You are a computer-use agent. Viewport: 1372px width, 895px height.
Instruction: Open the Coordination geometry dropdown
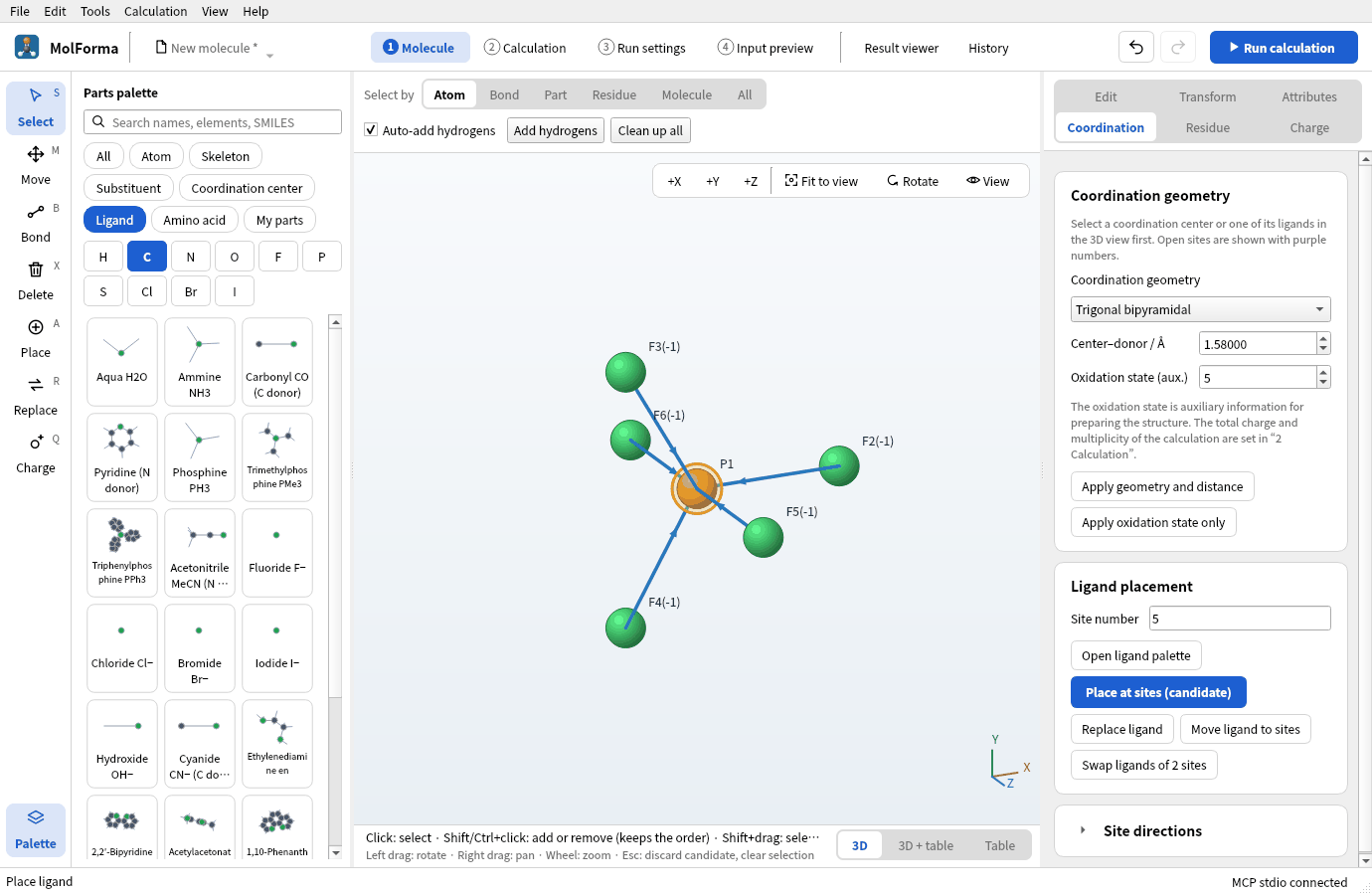click(1200, 309)
